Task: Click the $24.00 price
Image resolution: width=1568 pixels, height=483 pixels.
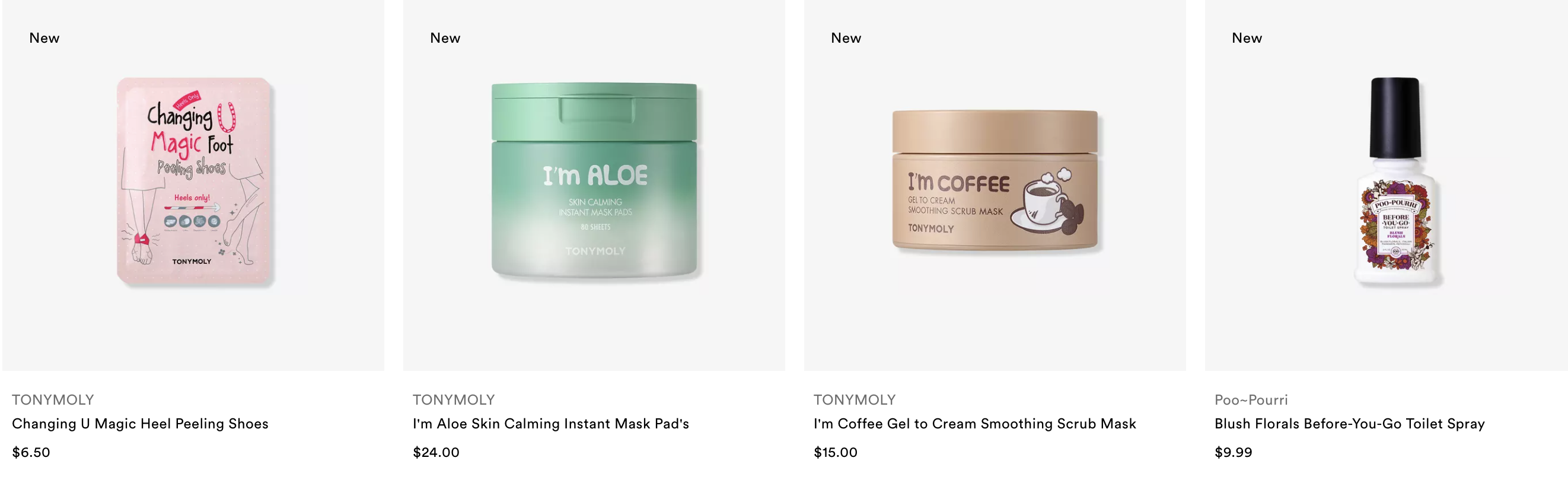Action: [x=436, y=452]
